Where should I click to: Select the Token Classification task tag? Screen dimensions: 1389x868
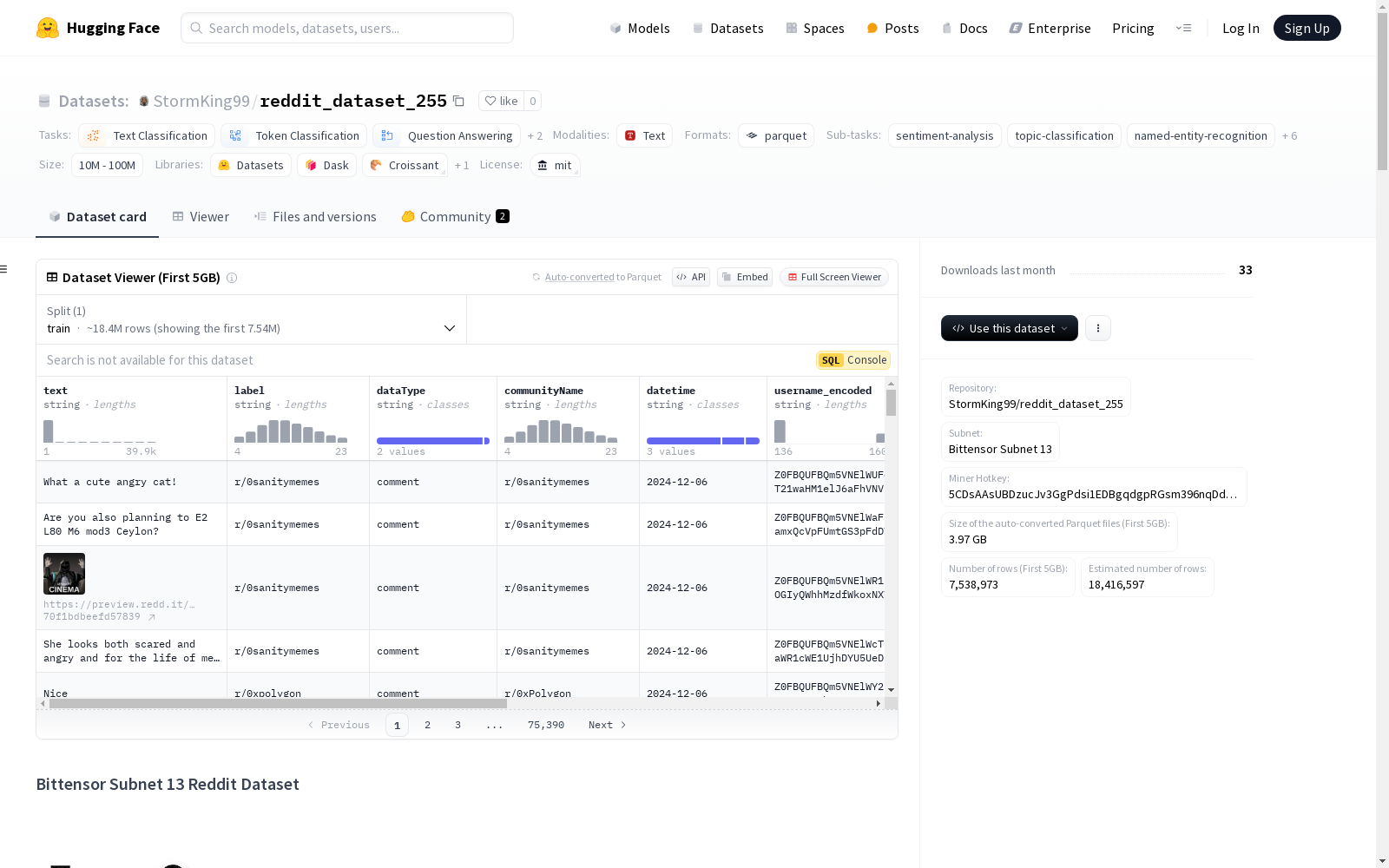pos(293,135)
